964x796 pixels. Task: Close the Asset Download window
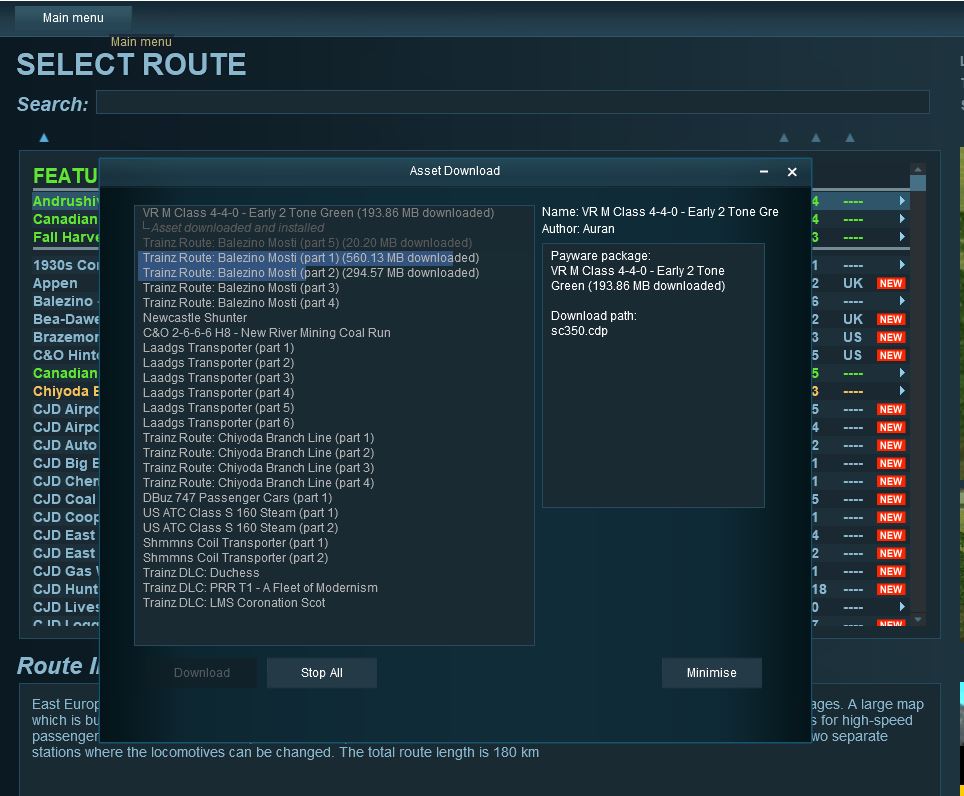[x=792, y=172]
